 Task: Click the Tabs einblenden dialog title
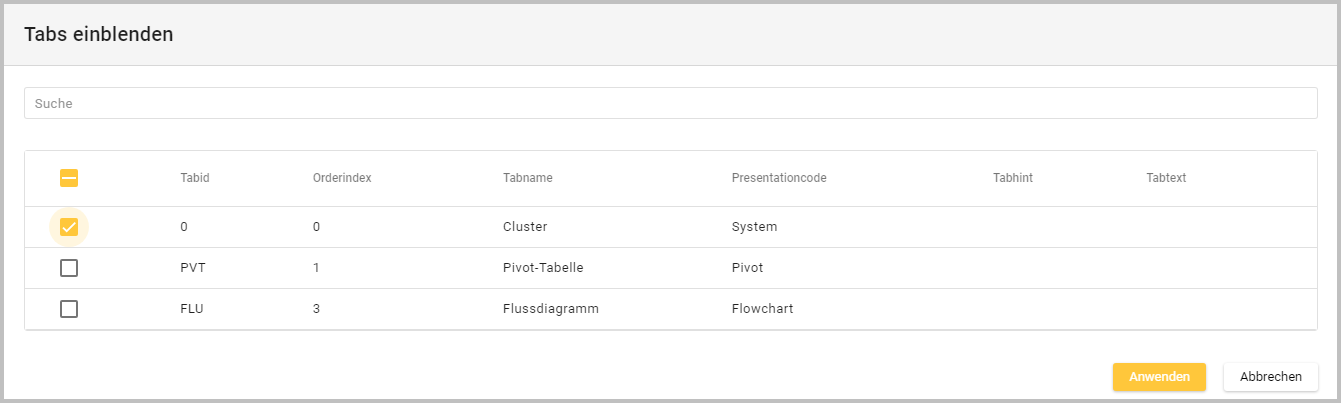(x=99, y=34)
